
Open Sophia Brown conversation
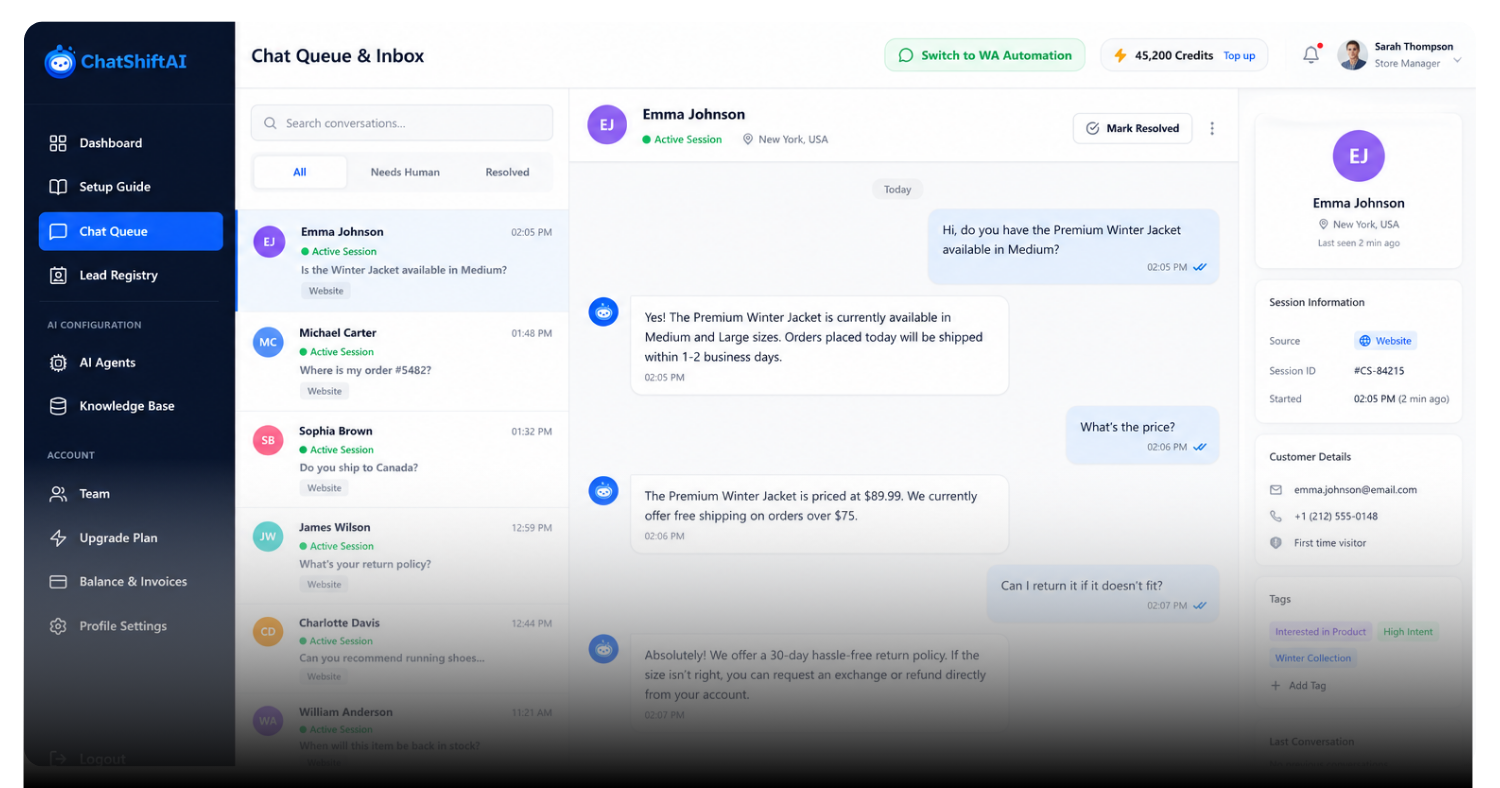pyautogui.click(x=402, y=459)
